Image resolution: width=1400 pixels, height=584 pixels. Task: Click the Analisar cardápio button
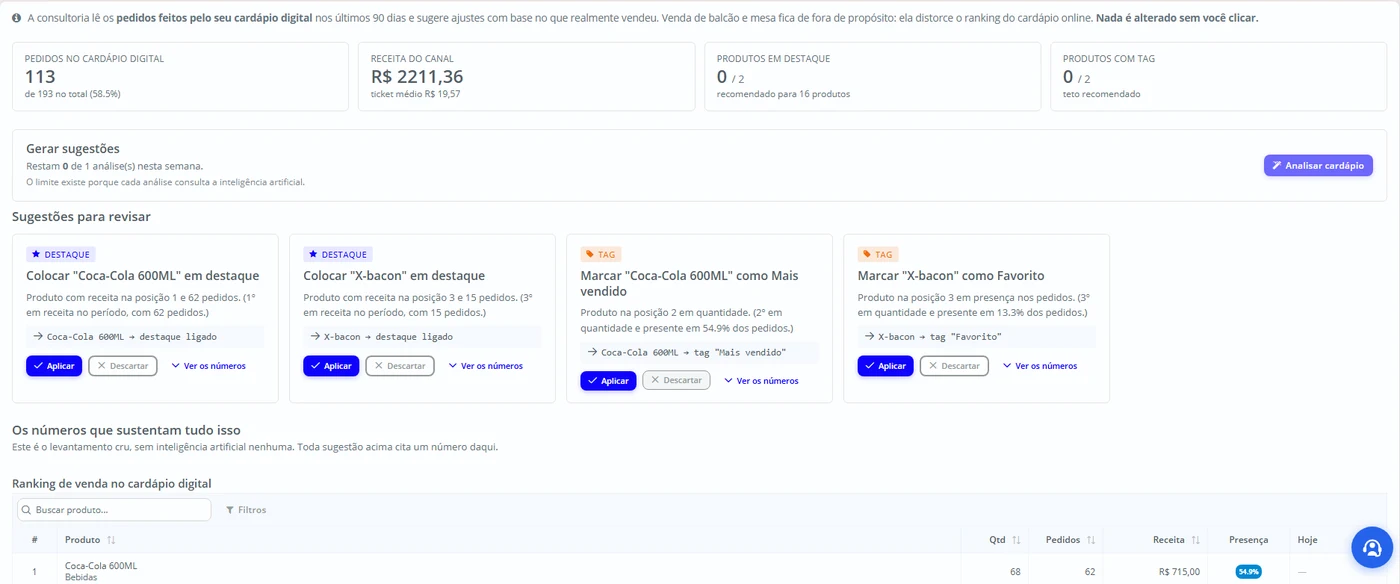[x=1318, y=165]
